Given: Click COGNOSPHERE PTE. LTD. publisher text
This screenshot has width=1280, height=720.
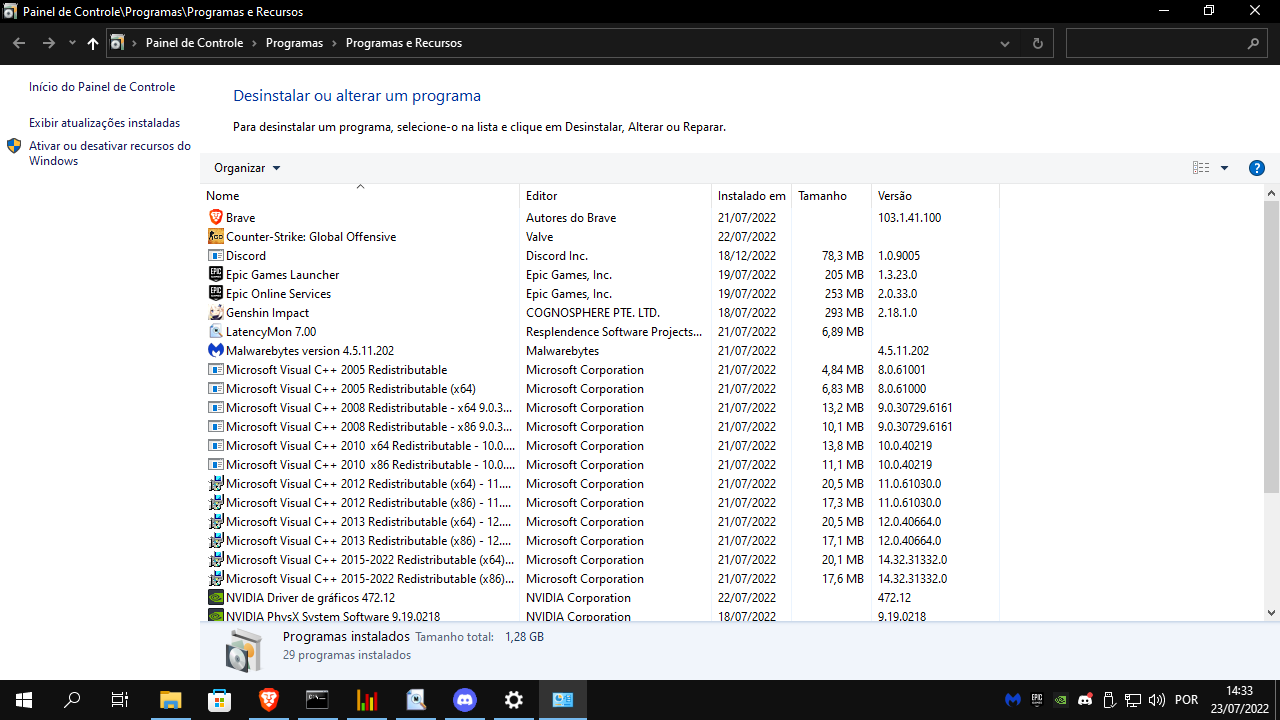Looking at the screenshot, I should tap(593, 312).
